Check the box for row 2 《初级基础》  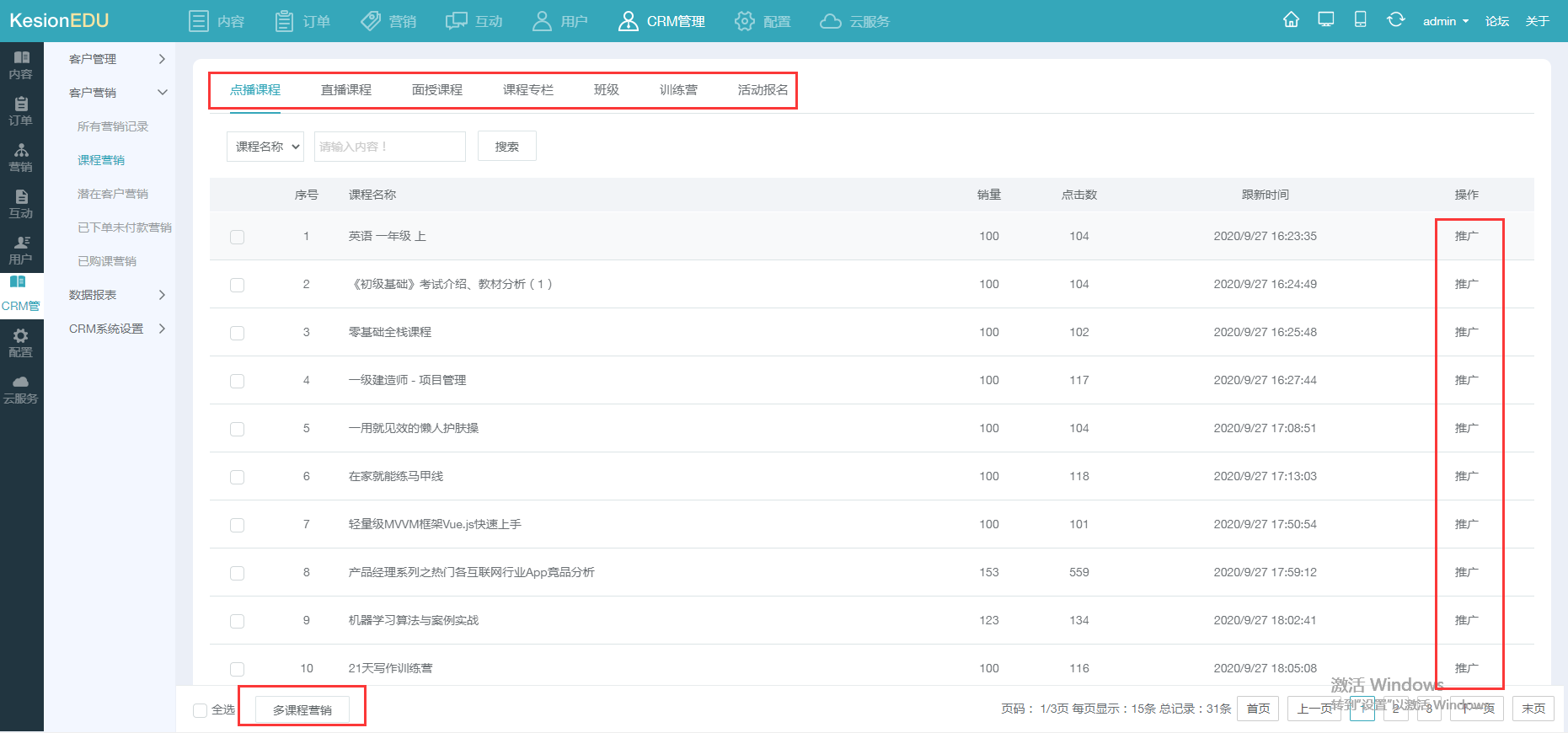[238, 285]
